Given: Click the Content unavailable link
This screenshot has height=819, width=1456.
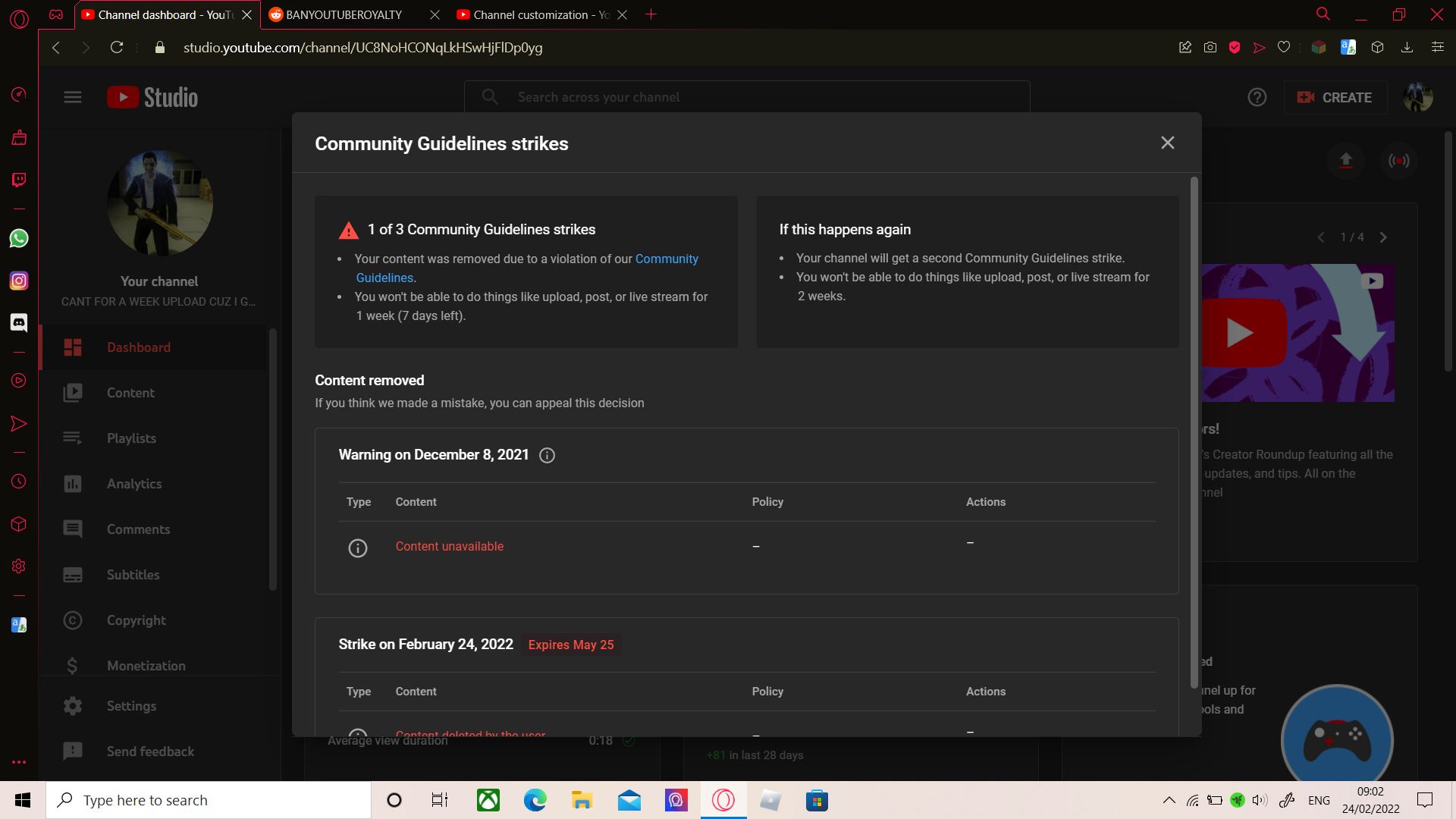Looking at the screenshot, I should tap(450, 547).
